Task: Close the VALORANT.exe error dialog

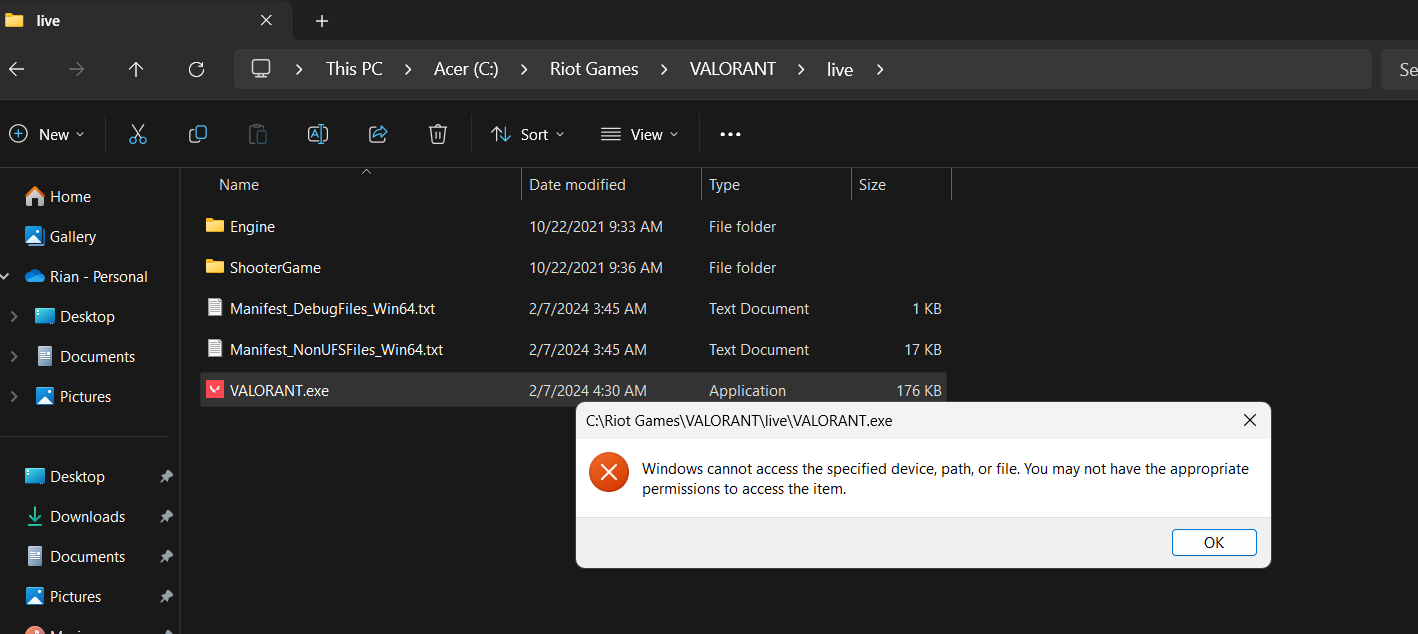Action: pyautogui.click(x=1249, y=420)
